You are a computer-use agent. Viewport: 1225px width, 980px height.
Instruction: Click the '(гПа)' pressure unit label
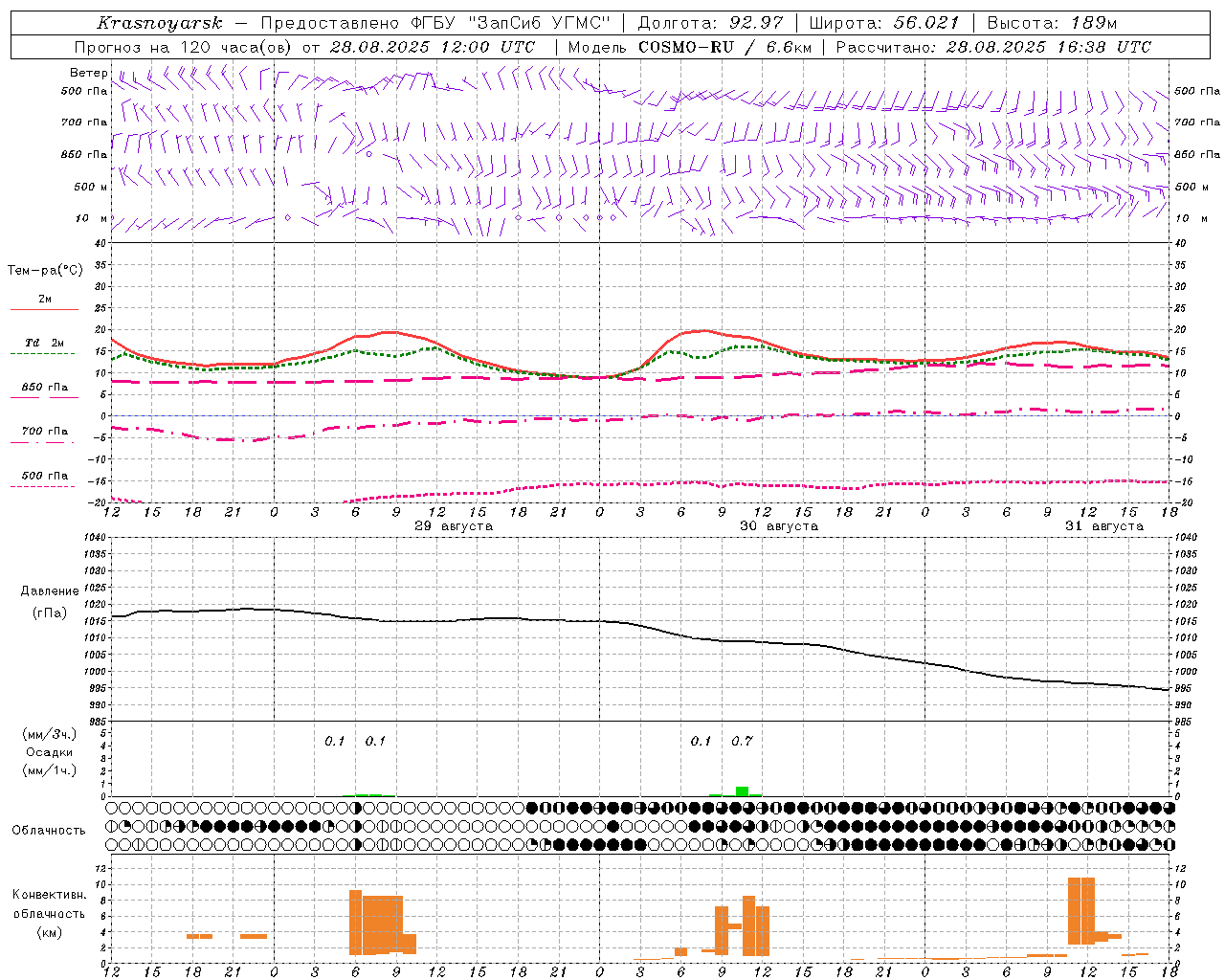click(x=50, y=613)
